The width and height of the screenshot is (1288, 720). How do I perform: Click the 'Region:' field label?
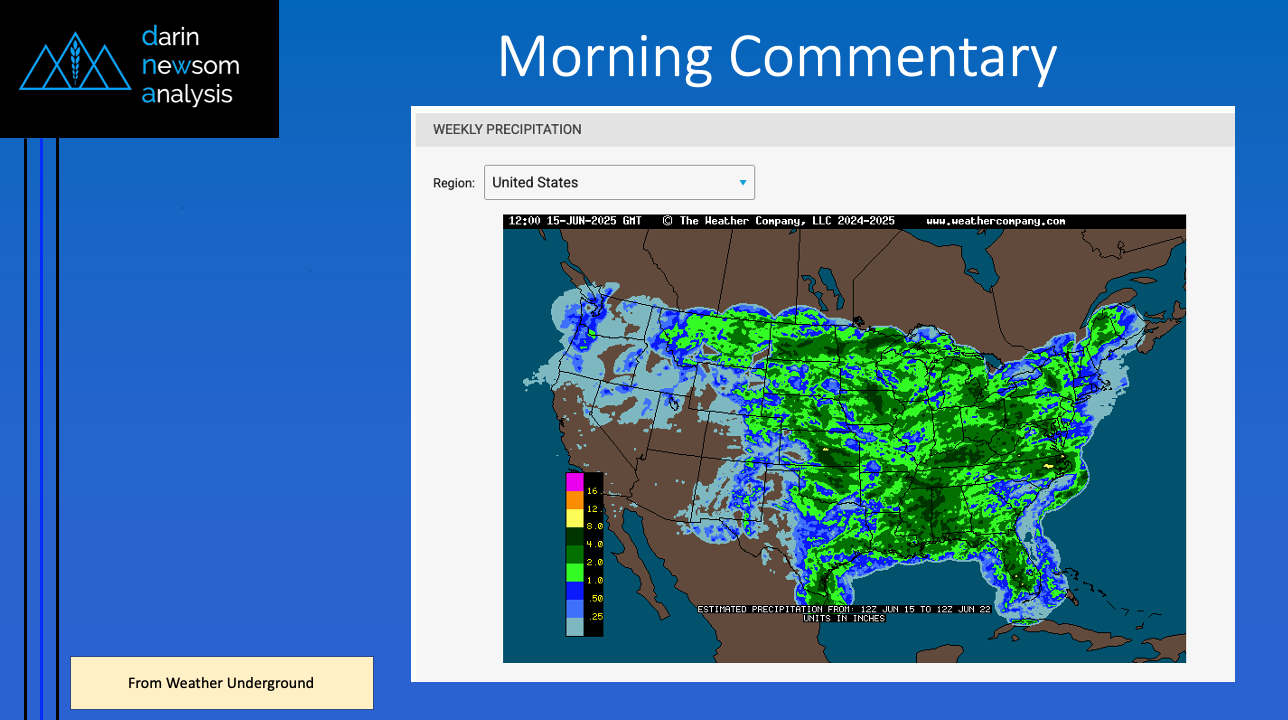(453, 183)
